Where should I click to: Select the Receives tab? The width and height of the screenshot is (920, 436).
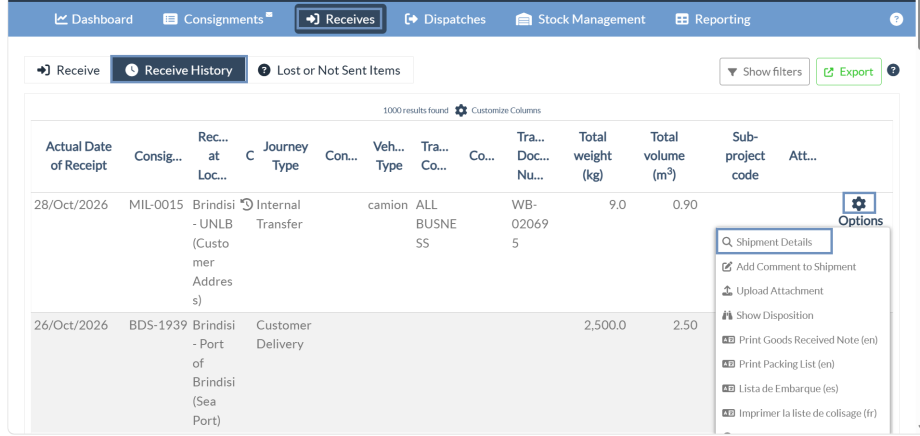[340, 19]
